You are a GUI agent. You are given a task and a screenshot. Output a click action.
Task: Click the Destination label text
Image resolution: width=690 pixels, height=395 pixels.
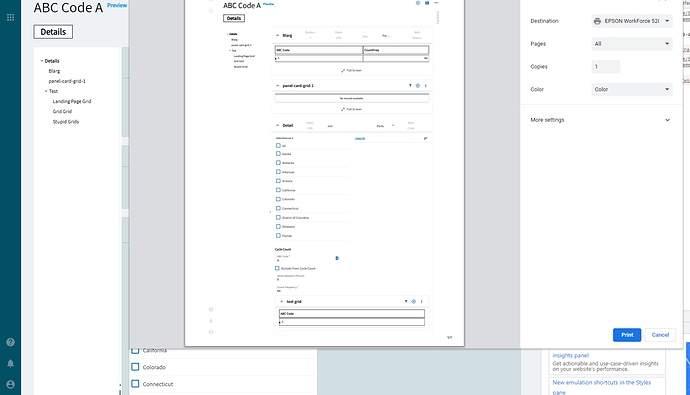pyautogui.click(x=544, y=21)
